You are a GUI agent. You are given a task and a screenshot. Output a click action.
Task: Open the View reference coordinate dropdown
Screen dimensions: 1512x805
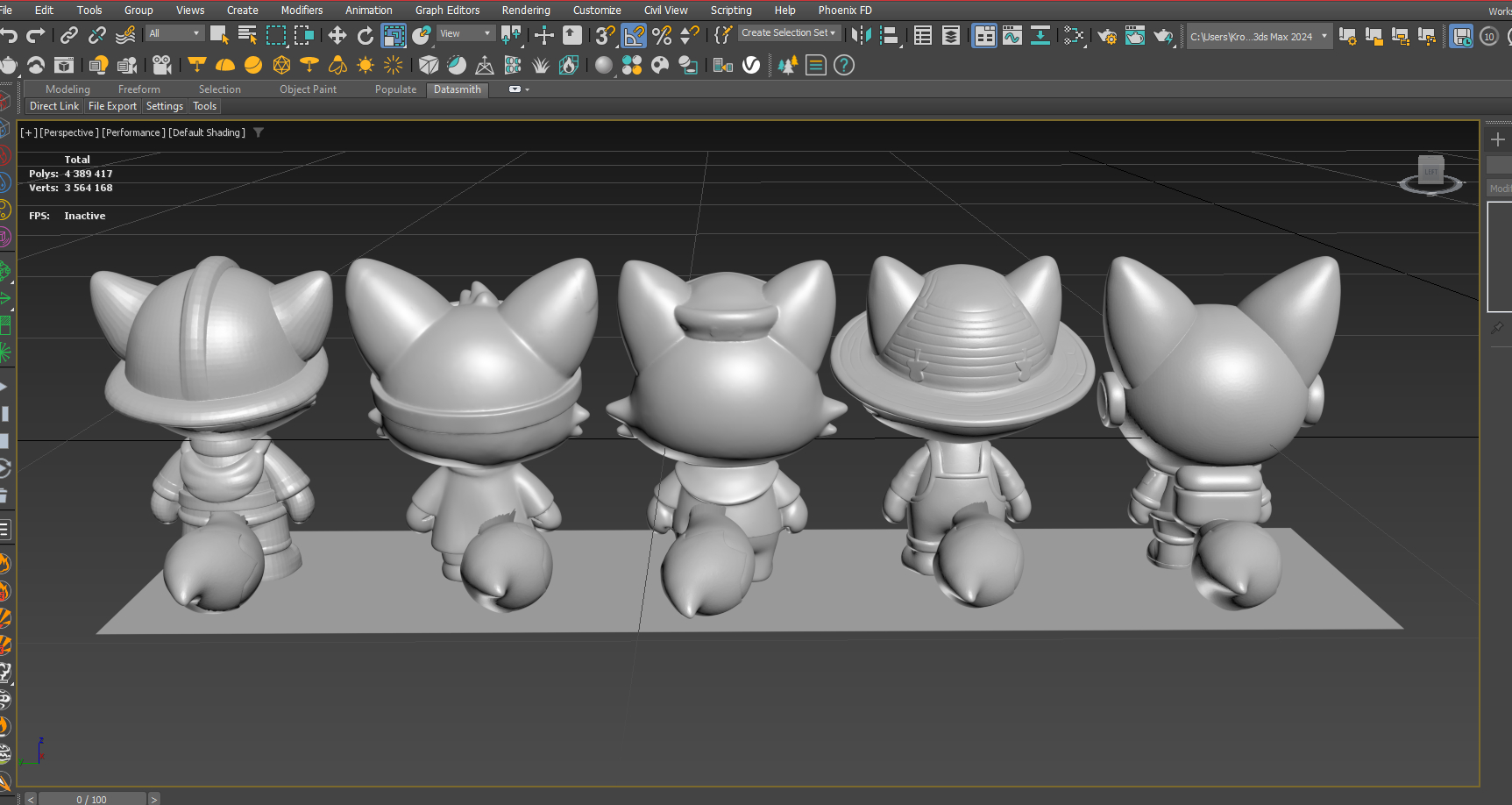466,33
